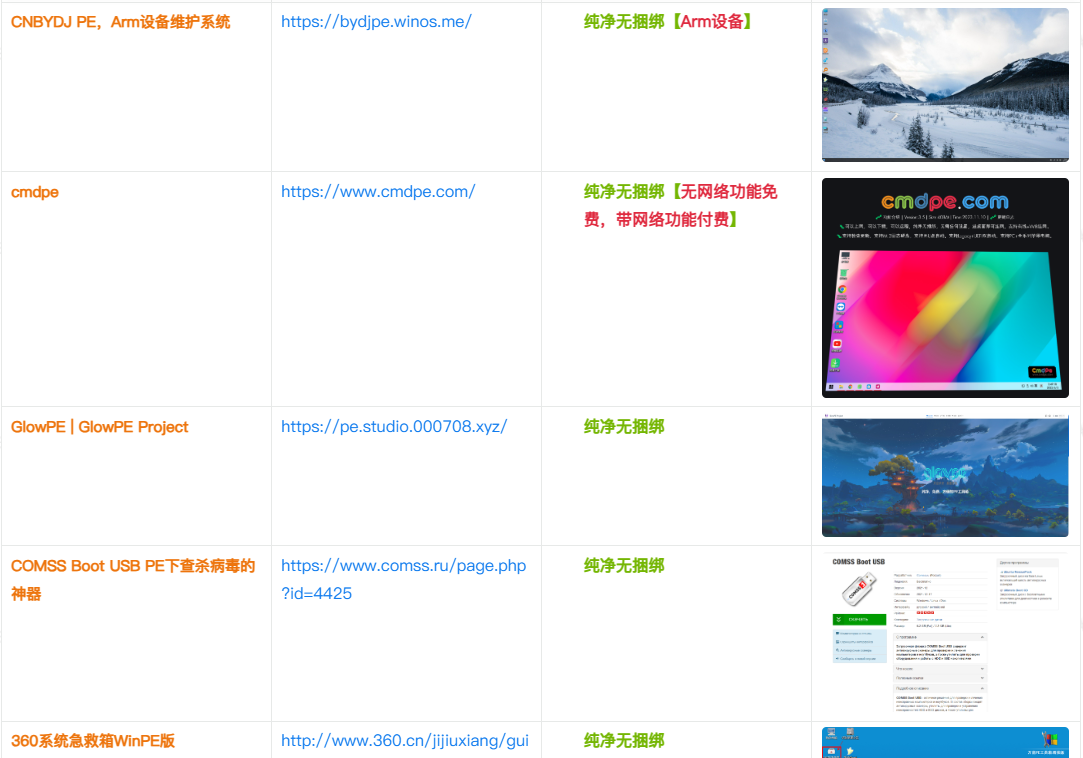Open the snowy mountain desktop thumbnail
This screenshot has width=1083, height=758.
click(x=945, y=85)
